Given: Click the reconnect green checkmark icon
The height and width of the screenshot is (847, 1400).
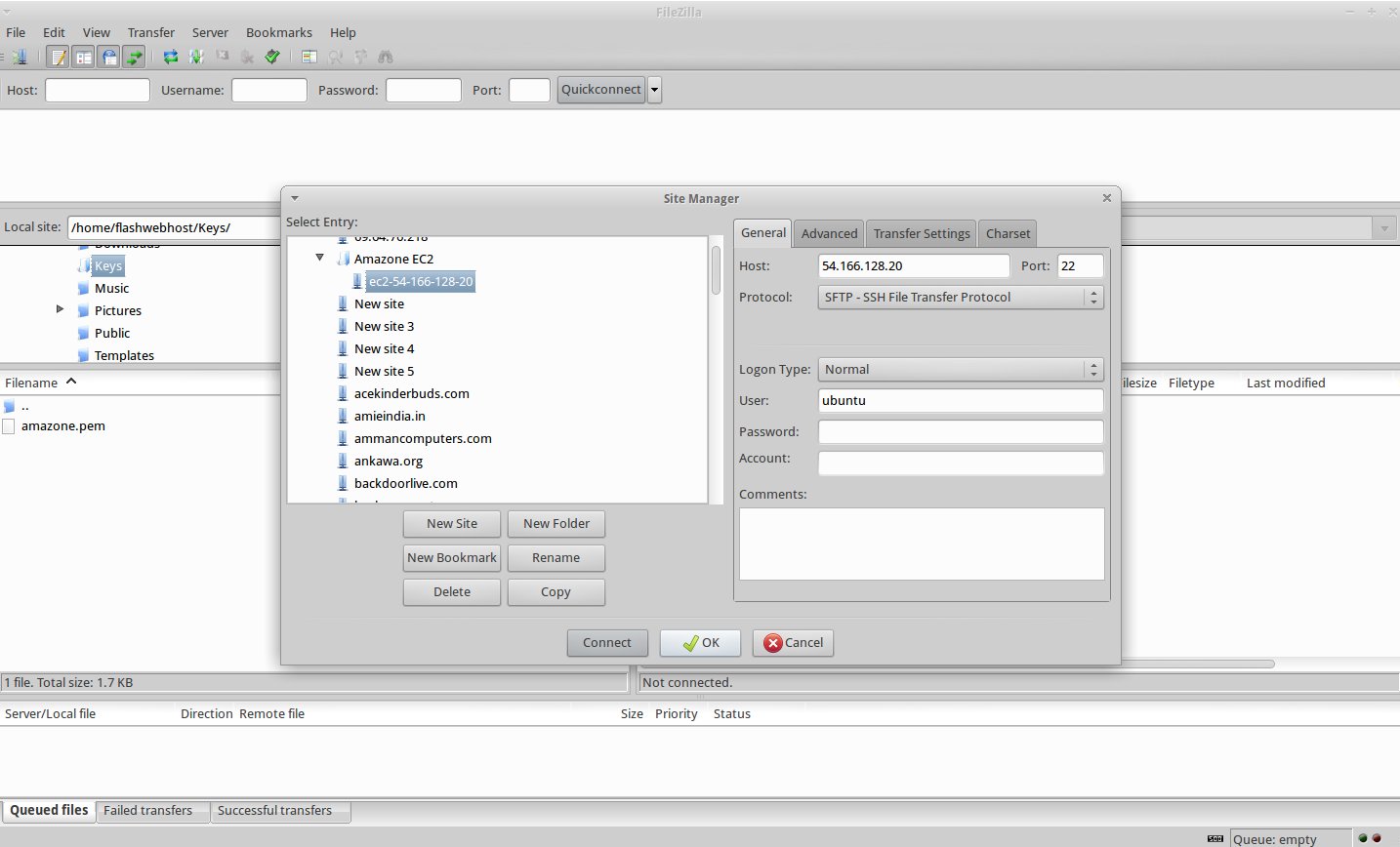Looking at the screenshot, I should click(x=273, y=57).
